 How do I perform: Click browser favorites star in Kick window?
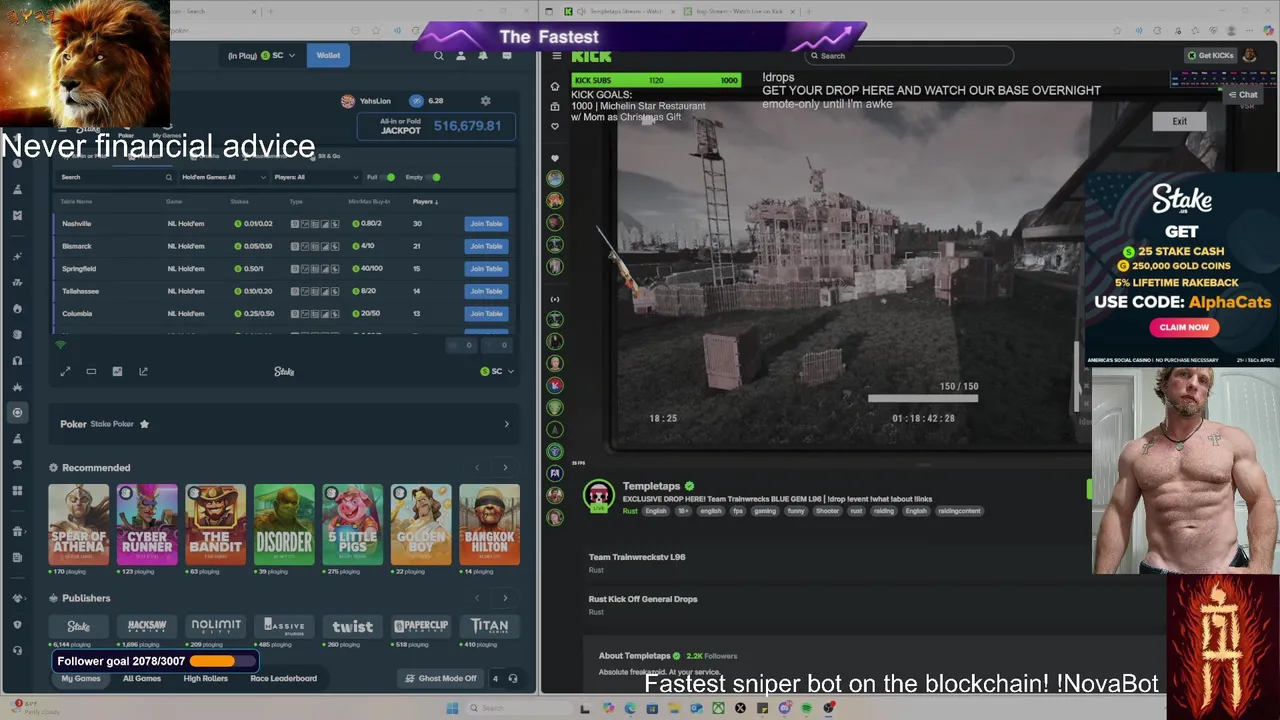[1117, 30]
